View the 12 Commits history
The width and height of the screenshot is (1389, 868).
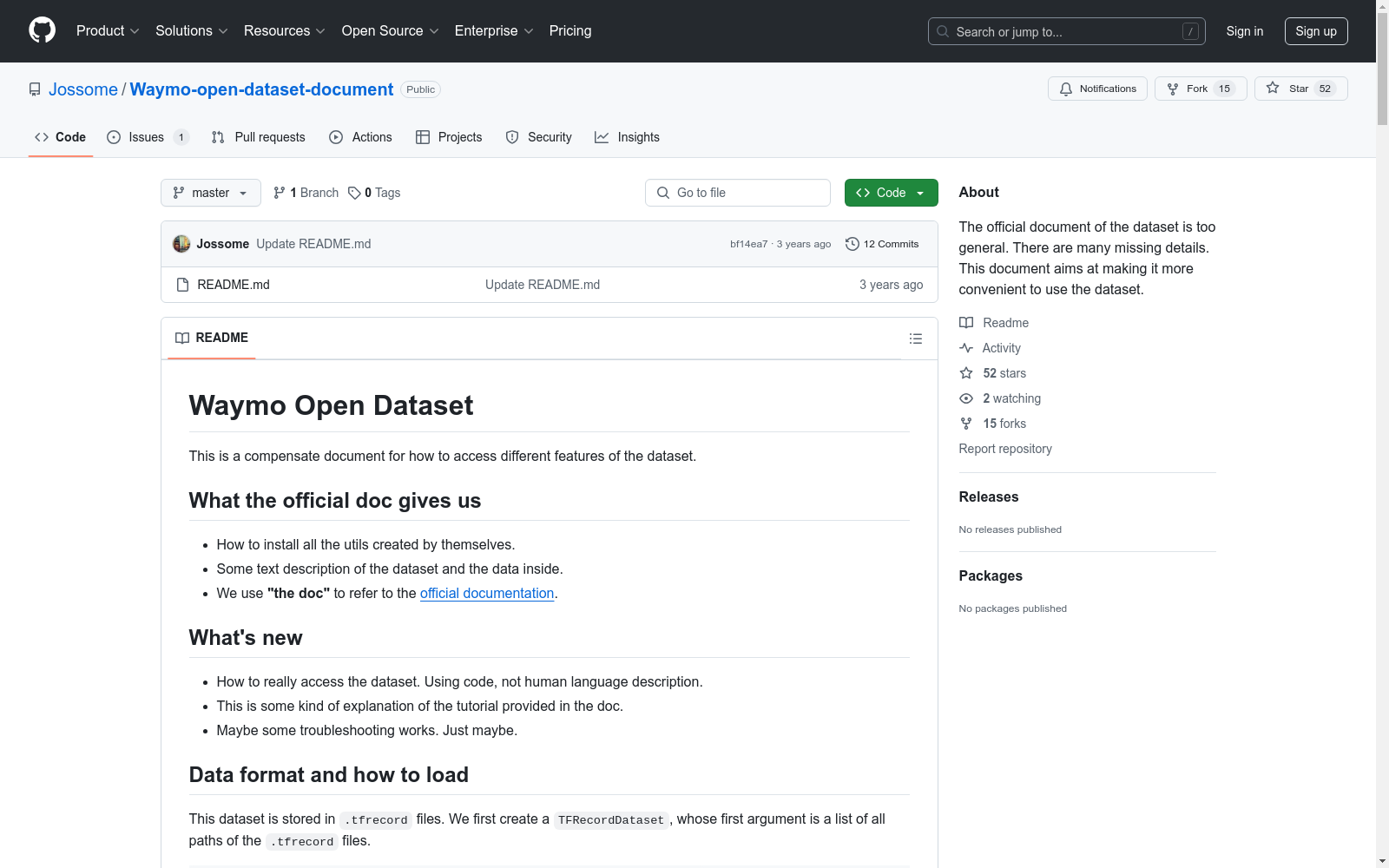pos(882,244)
